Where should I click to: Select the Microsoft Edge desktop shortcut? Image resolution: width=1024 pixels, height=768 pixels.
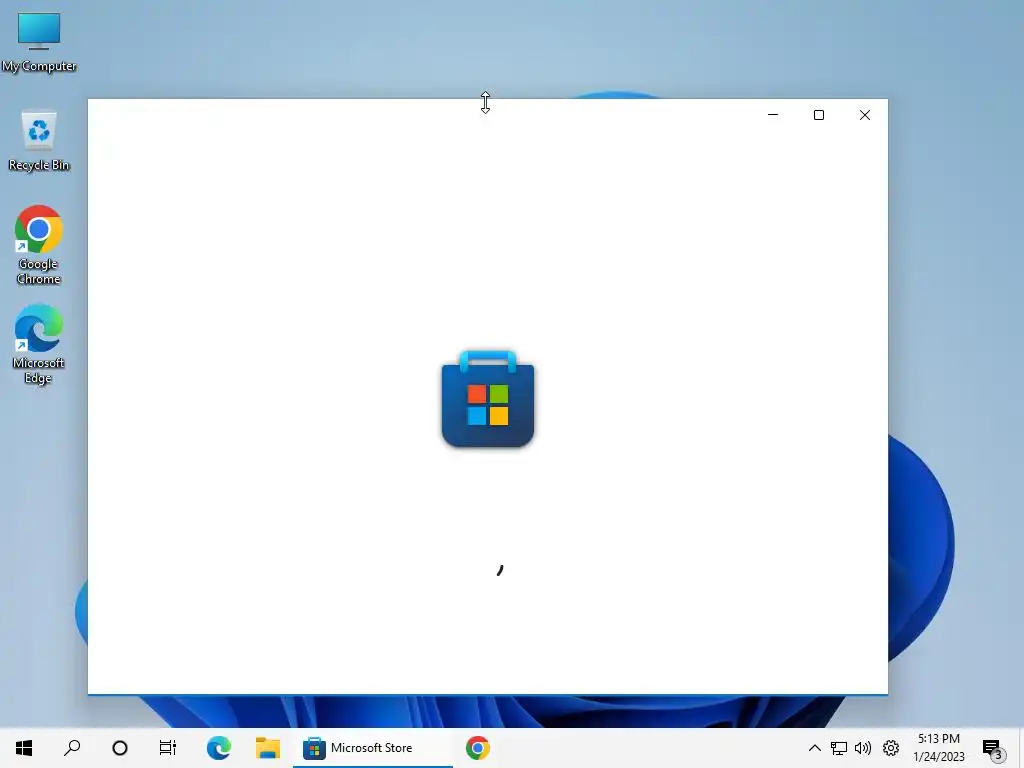click(x=39, y=344)
